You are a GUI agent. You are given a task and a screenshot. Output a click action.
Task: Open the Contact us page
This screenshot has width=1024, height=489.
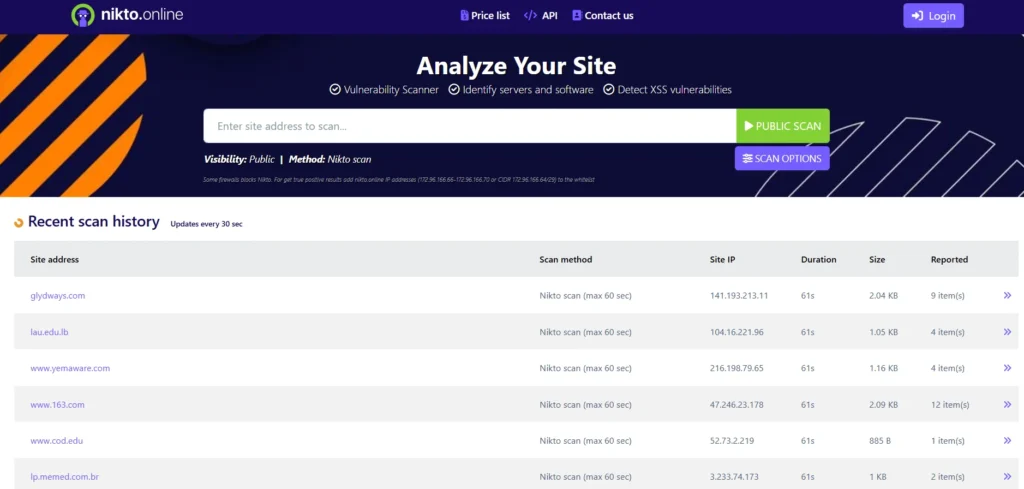coord(603,16)
